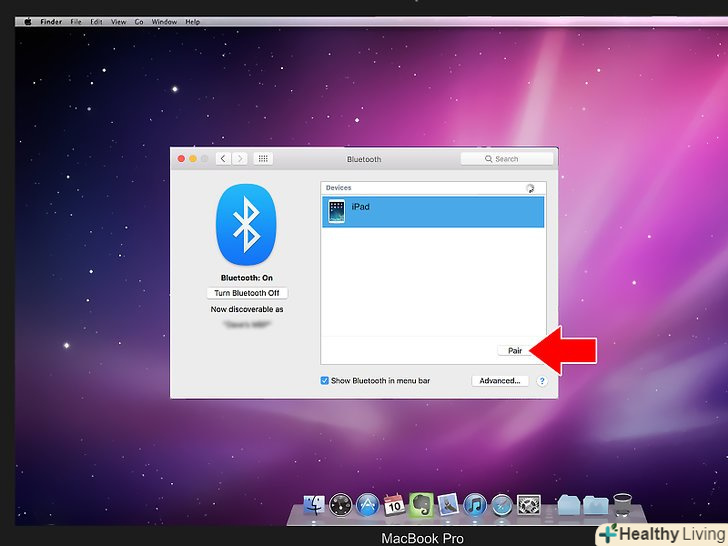Open Safari from the Dock
This screenshot has width=728, height=546.
coord(502,505)
